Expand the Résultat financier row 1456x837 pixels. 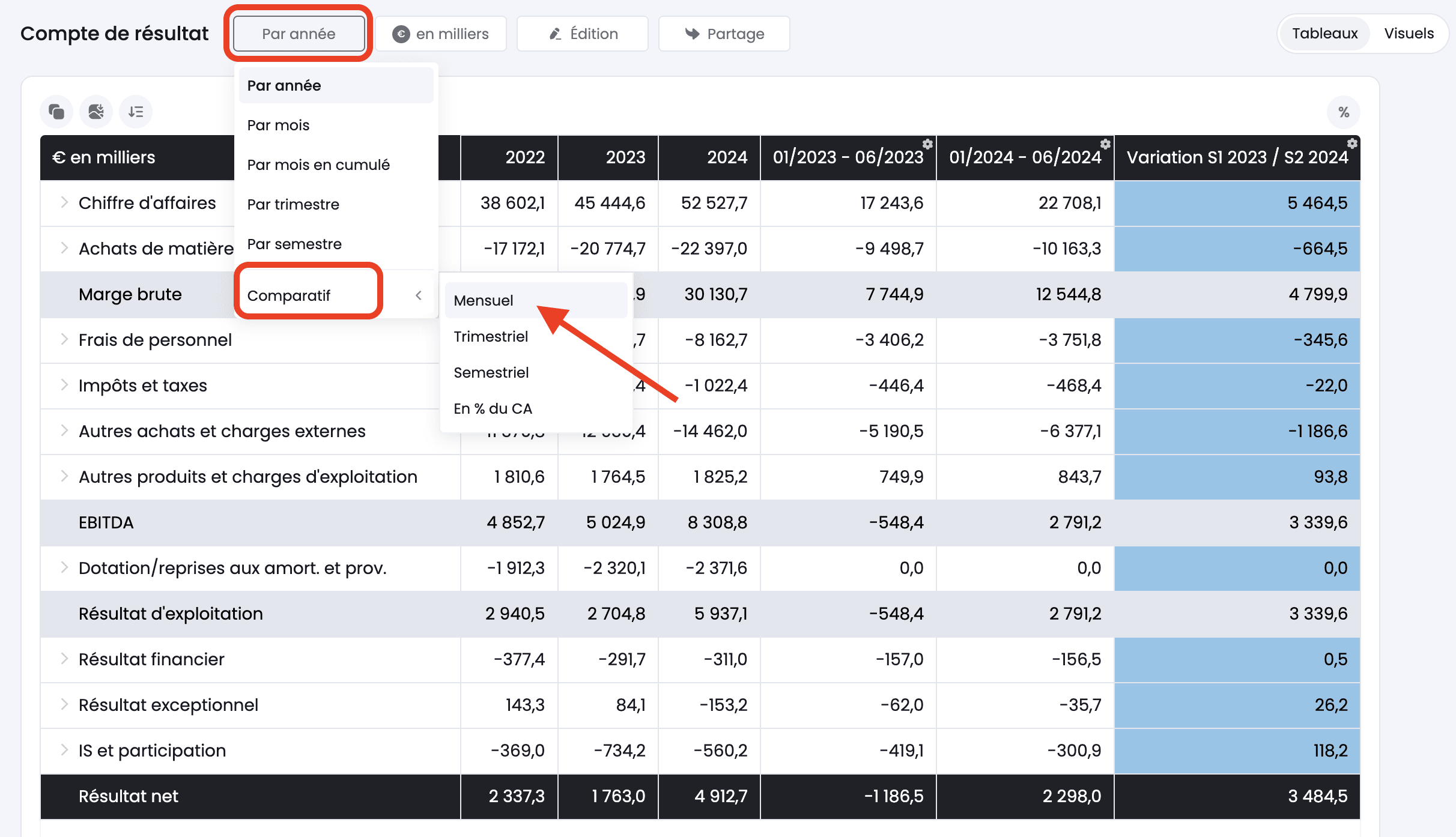pos(64,659)
